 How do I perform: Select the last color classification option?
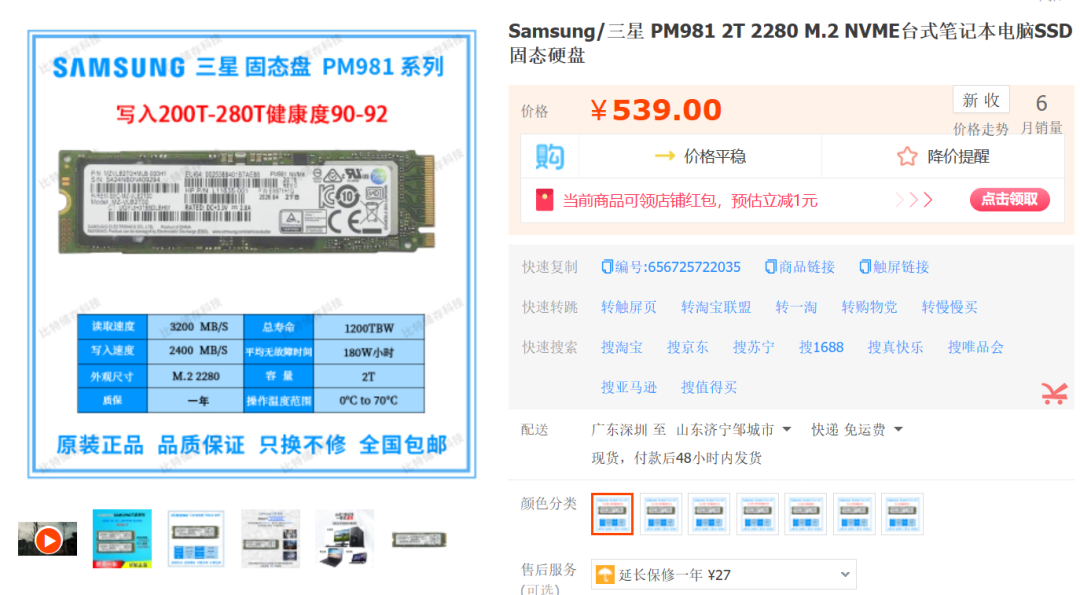[x=902, y=514]
